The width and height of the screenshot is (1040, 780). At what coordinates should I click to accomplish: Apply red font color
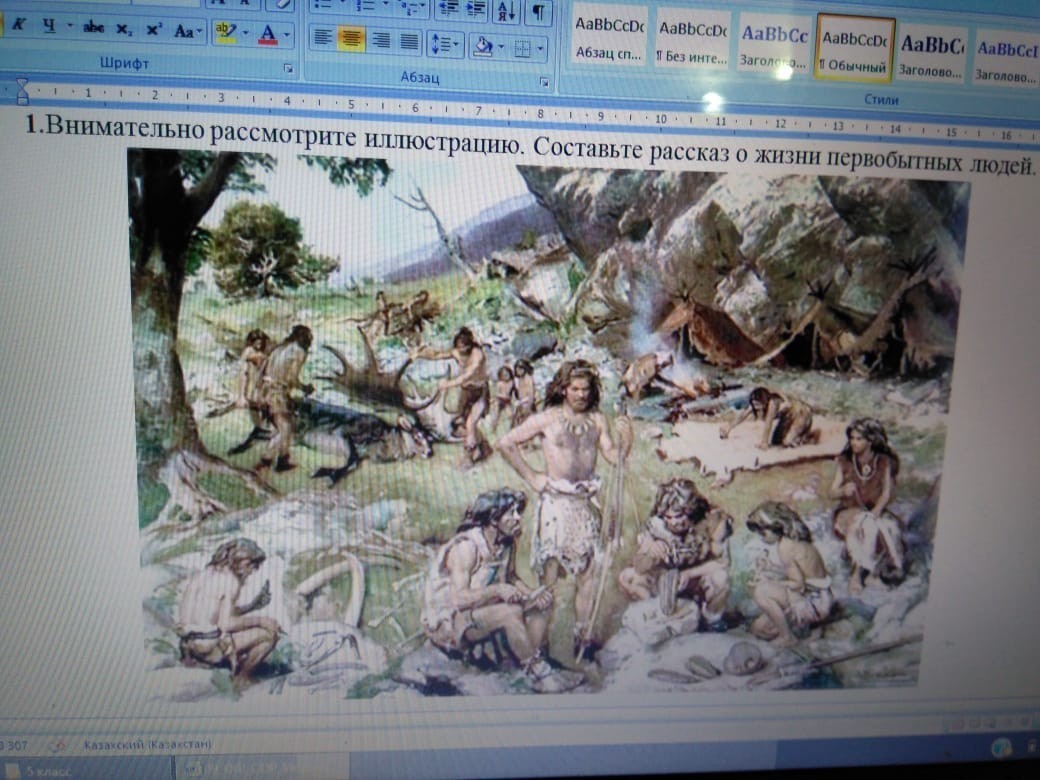268,33
